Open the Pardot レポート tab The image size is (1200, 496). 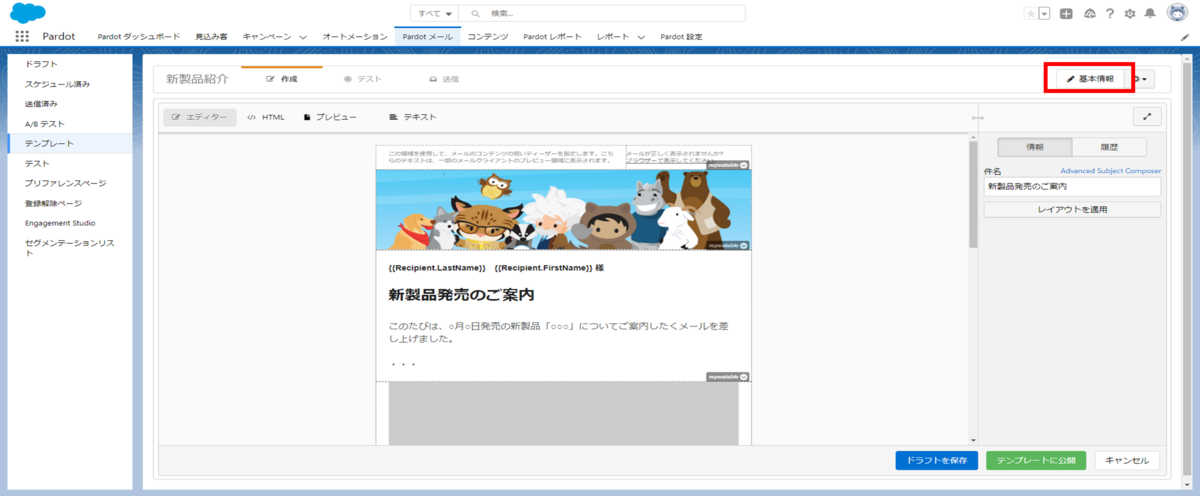tap(552, 37)
